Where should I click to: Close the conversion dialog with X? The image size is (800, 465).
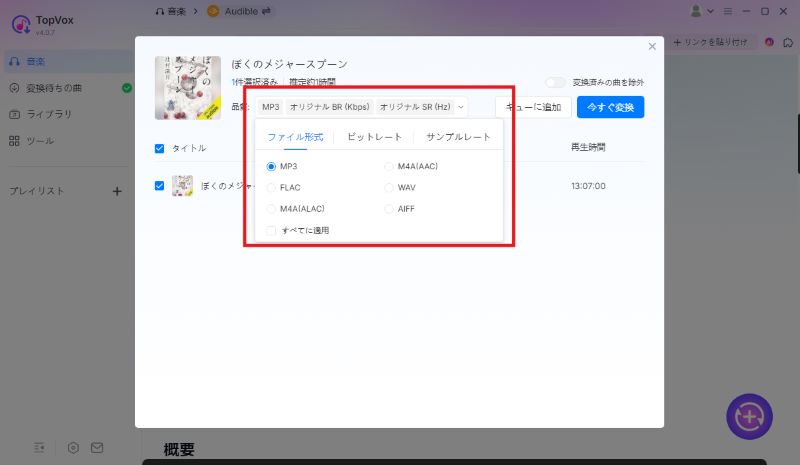pyautogui.click(x=652, y=46)
